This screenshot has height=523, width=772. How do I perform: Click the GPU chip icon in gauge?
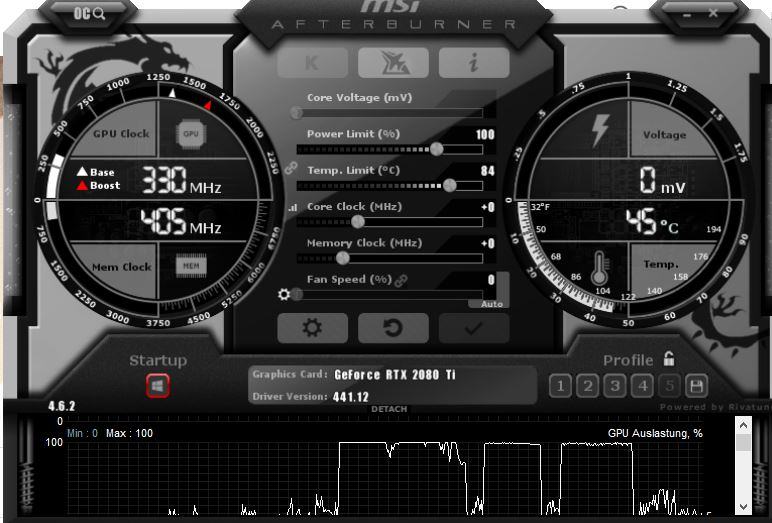click(191, 133)
